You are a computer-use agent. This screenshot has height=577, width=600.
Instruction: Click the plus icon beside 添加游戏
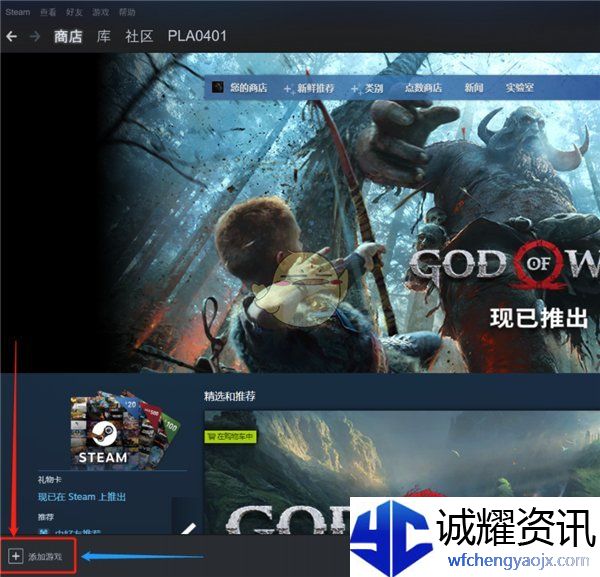tap(16, 556)
